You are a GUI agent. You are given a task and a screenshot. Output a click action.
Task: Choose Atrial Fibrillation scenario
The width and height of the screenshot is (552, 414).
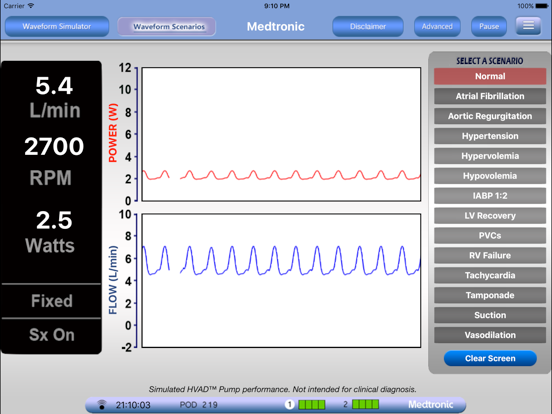coord(490,96)
